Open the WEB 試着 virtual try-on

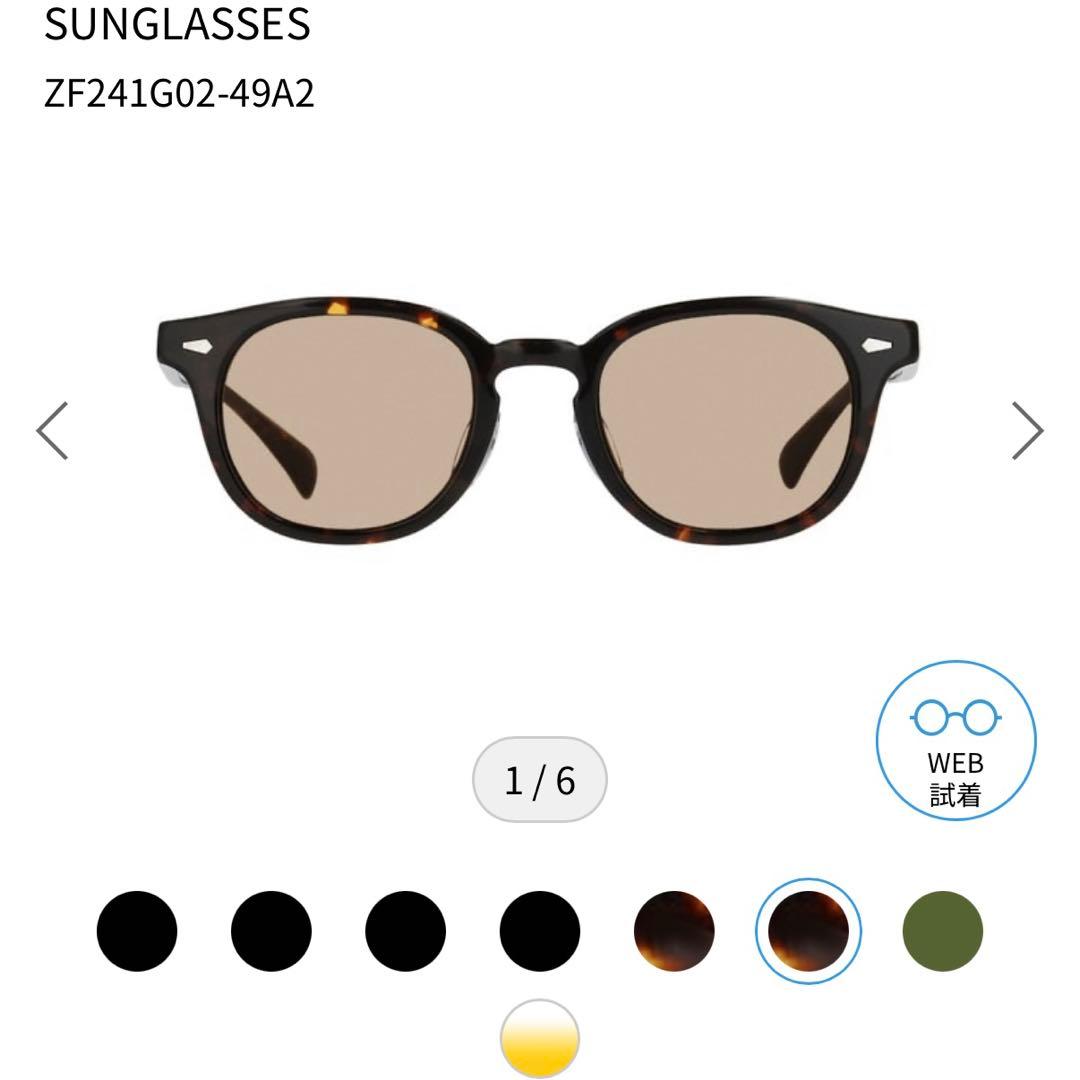(x=955, y=740)
